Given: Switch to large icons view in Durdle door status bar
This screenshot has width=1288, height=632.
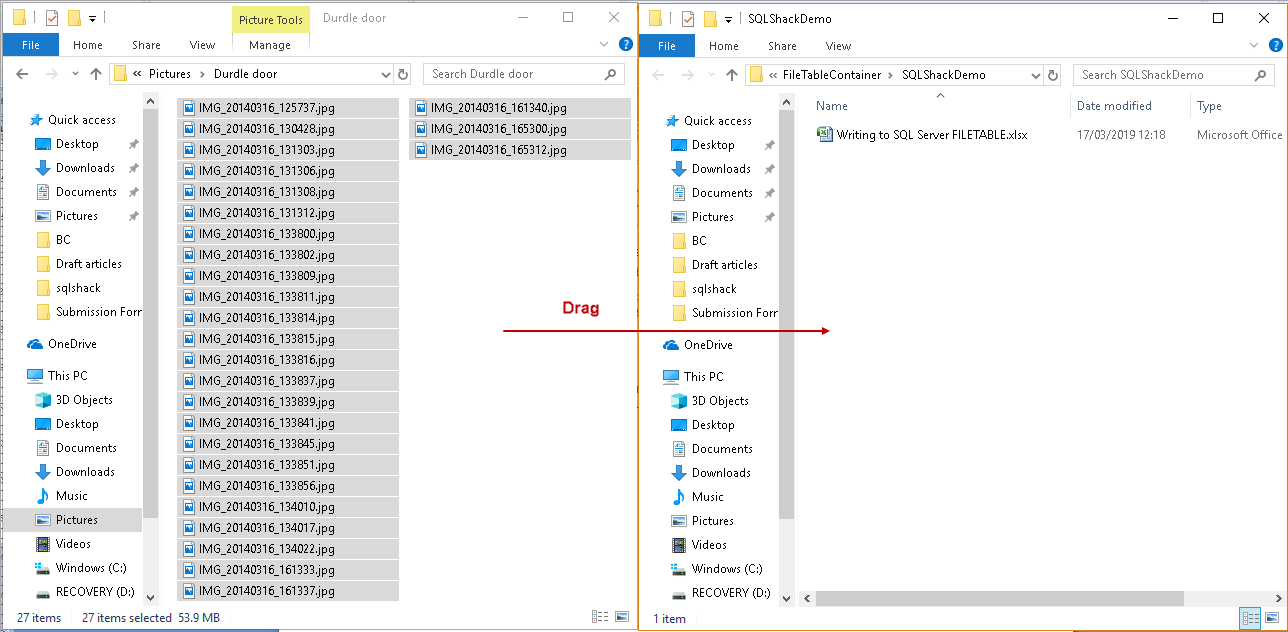Looking at the screenshot, I should pyautogui.click(x=622, y=617).
